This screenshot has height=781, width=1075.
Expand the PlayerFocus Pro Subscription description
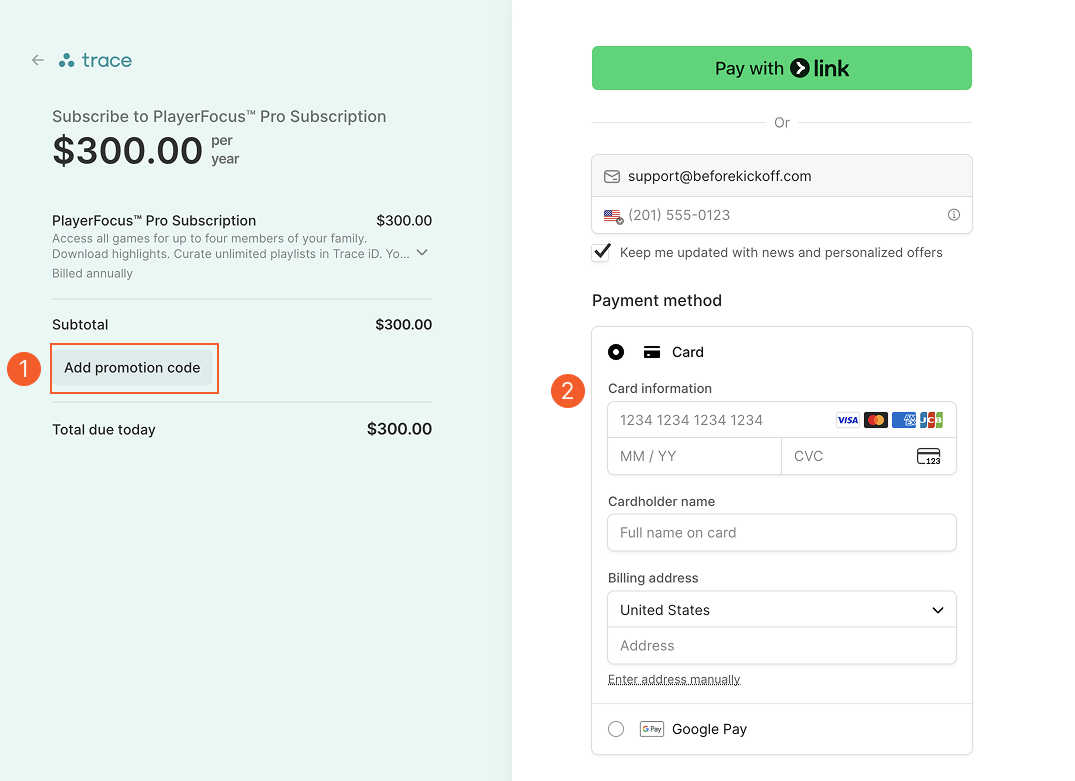click(x=422, y=252)
